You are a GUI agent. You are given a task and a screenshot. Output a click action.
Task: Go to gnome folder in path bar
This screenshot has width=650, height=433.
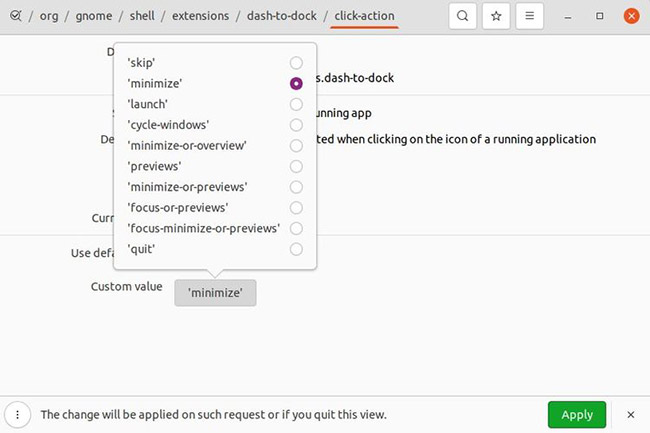tap(94, 16)
